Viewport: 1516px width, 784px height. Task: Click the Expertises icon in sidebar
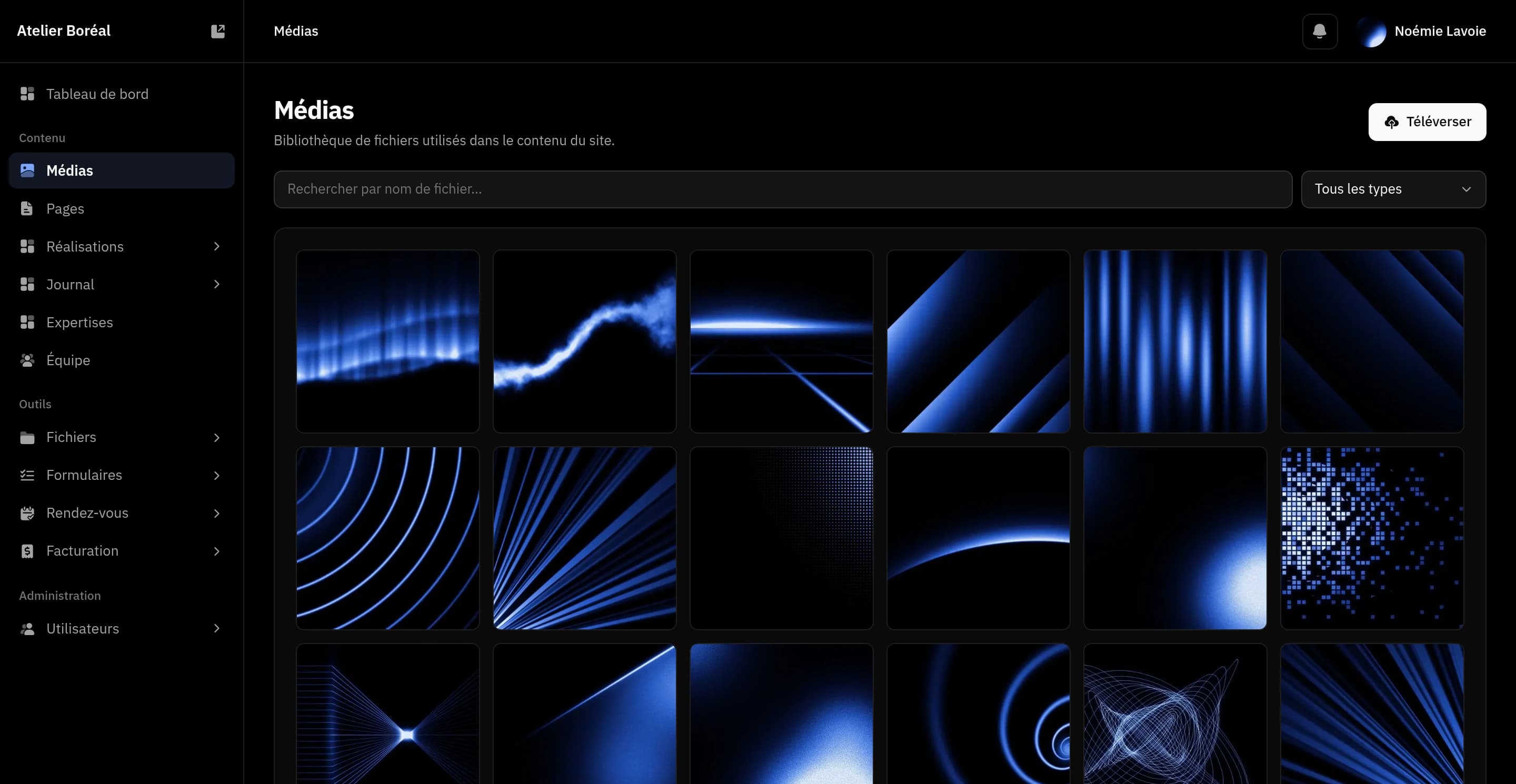pos(27,323)
